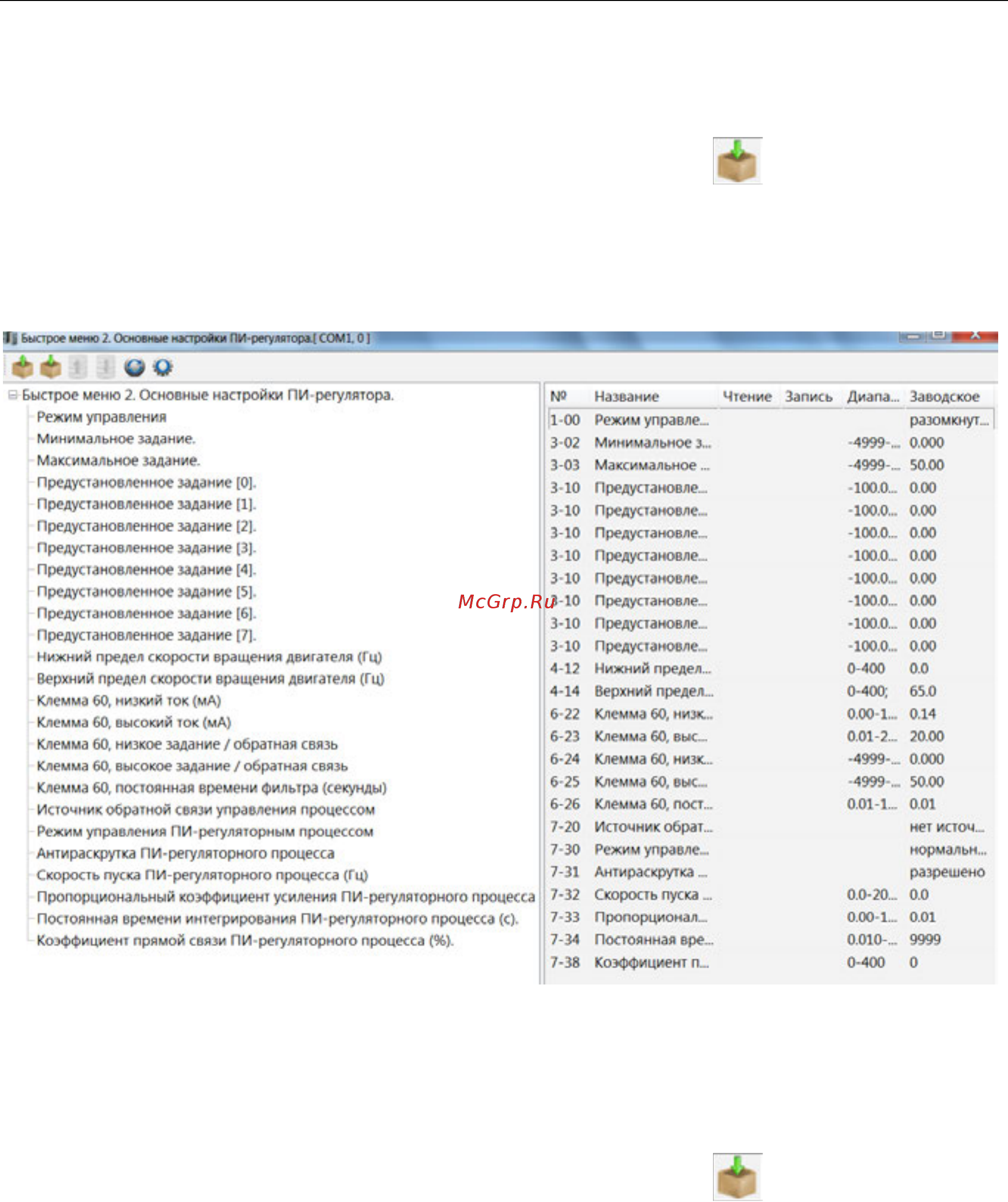Click the upload box icon with up arrow

(22, 367)
